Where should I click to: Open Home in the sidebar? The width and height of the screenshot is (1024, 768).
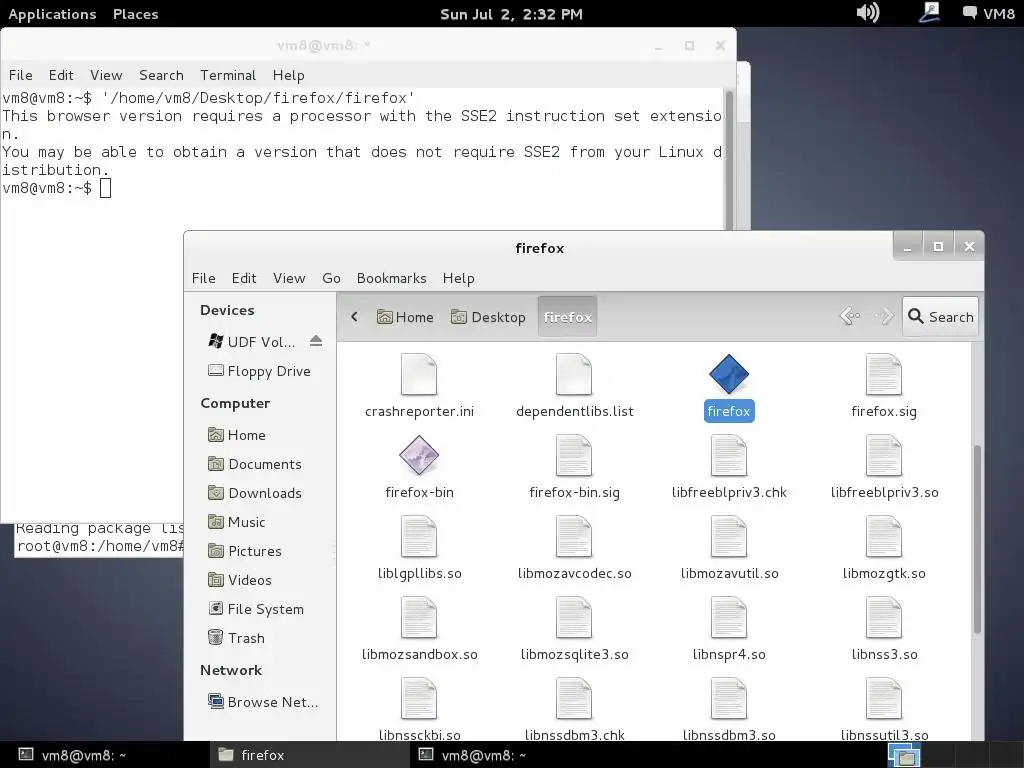click(236, 435)
